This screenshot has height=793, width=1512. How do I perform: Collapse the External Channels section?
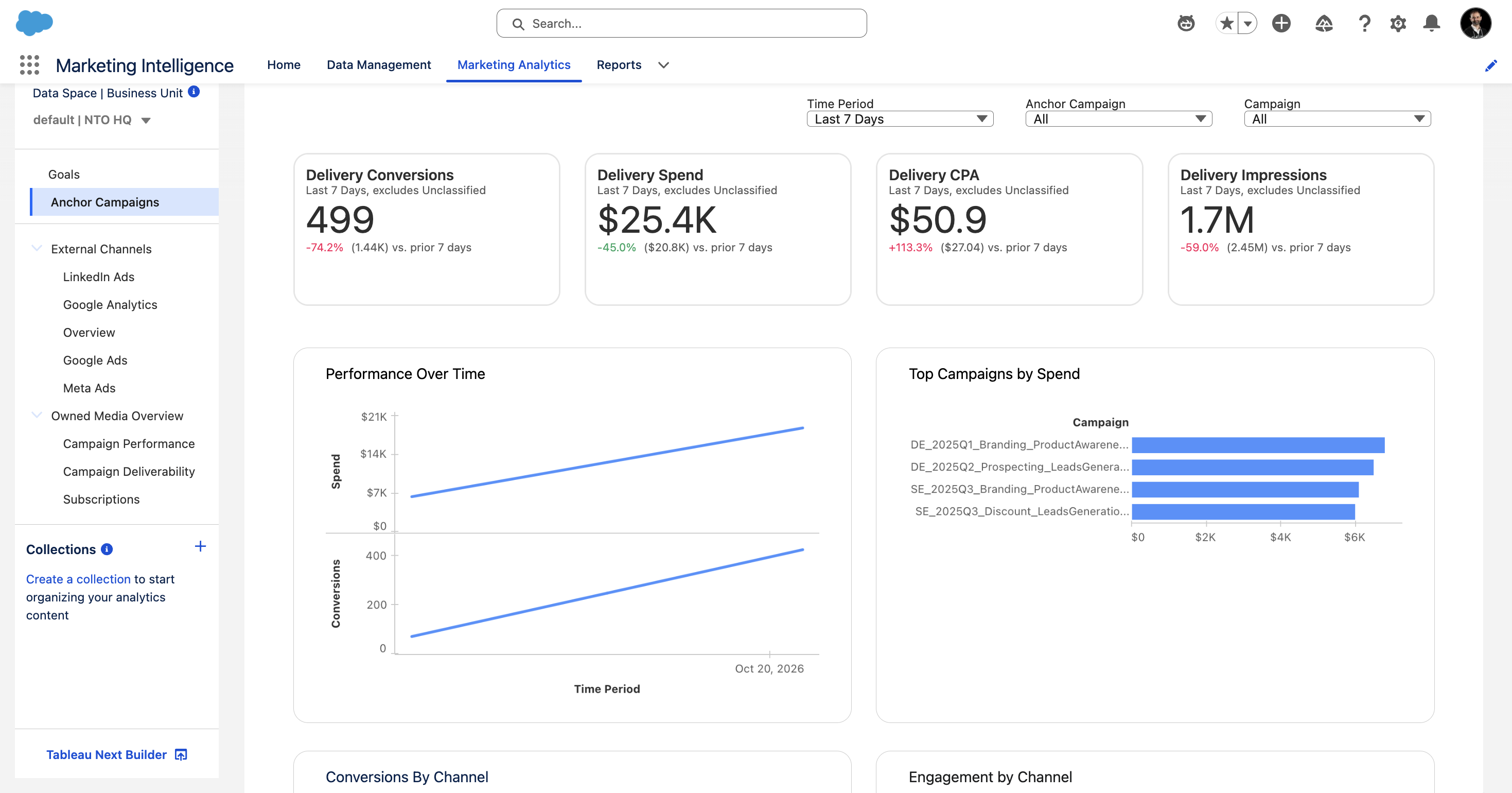(37, 249)
